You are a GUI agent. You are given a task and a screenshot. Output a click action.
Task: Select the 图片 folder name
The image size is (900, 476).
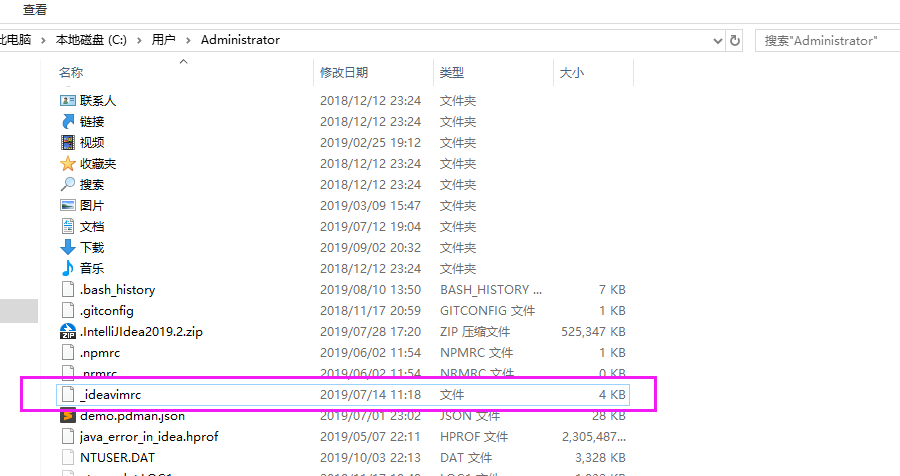(x=92, y=205)
